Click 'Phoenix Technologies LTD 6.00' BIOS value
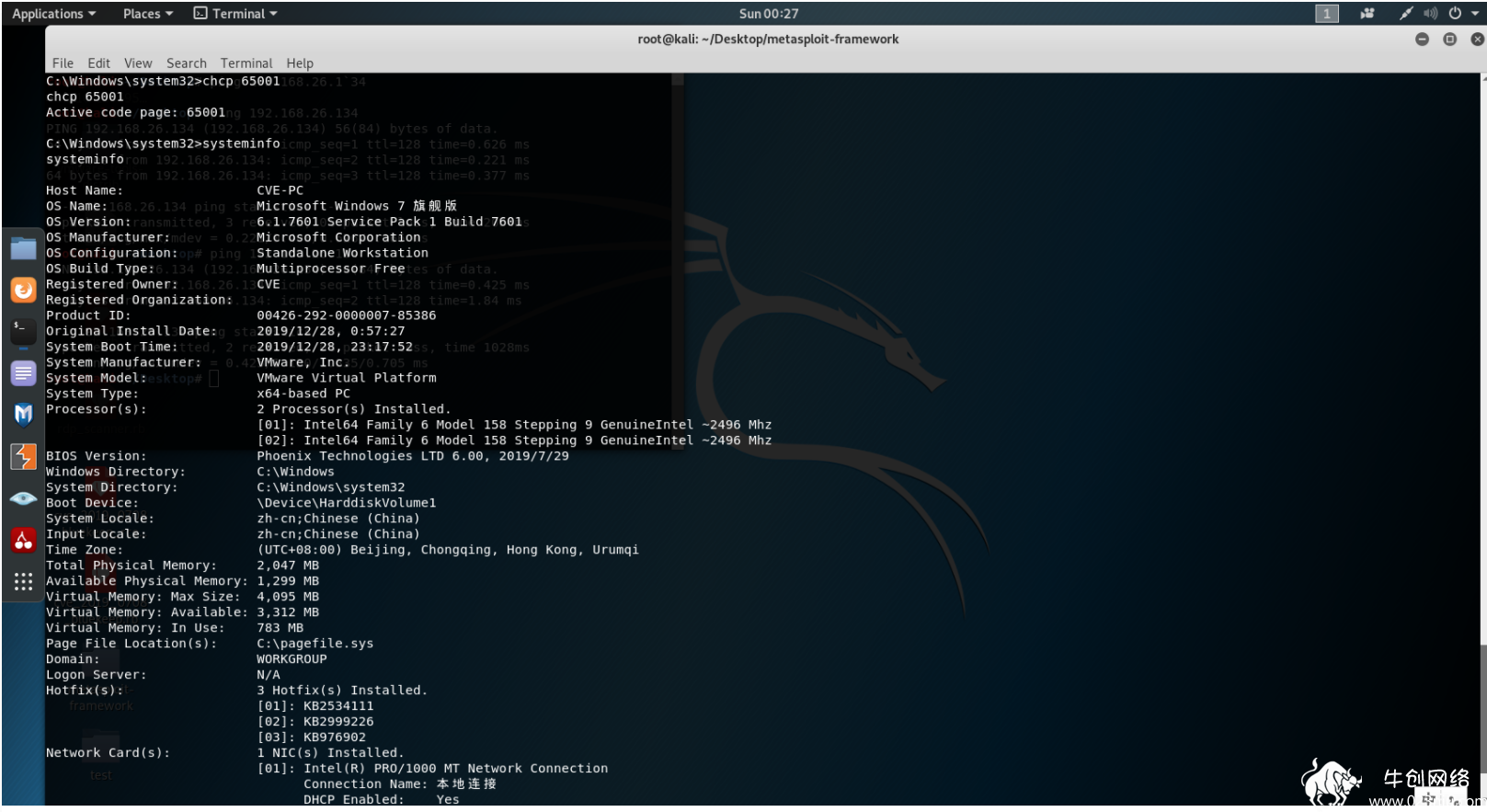1487x812 pixels. pos(413,456)
